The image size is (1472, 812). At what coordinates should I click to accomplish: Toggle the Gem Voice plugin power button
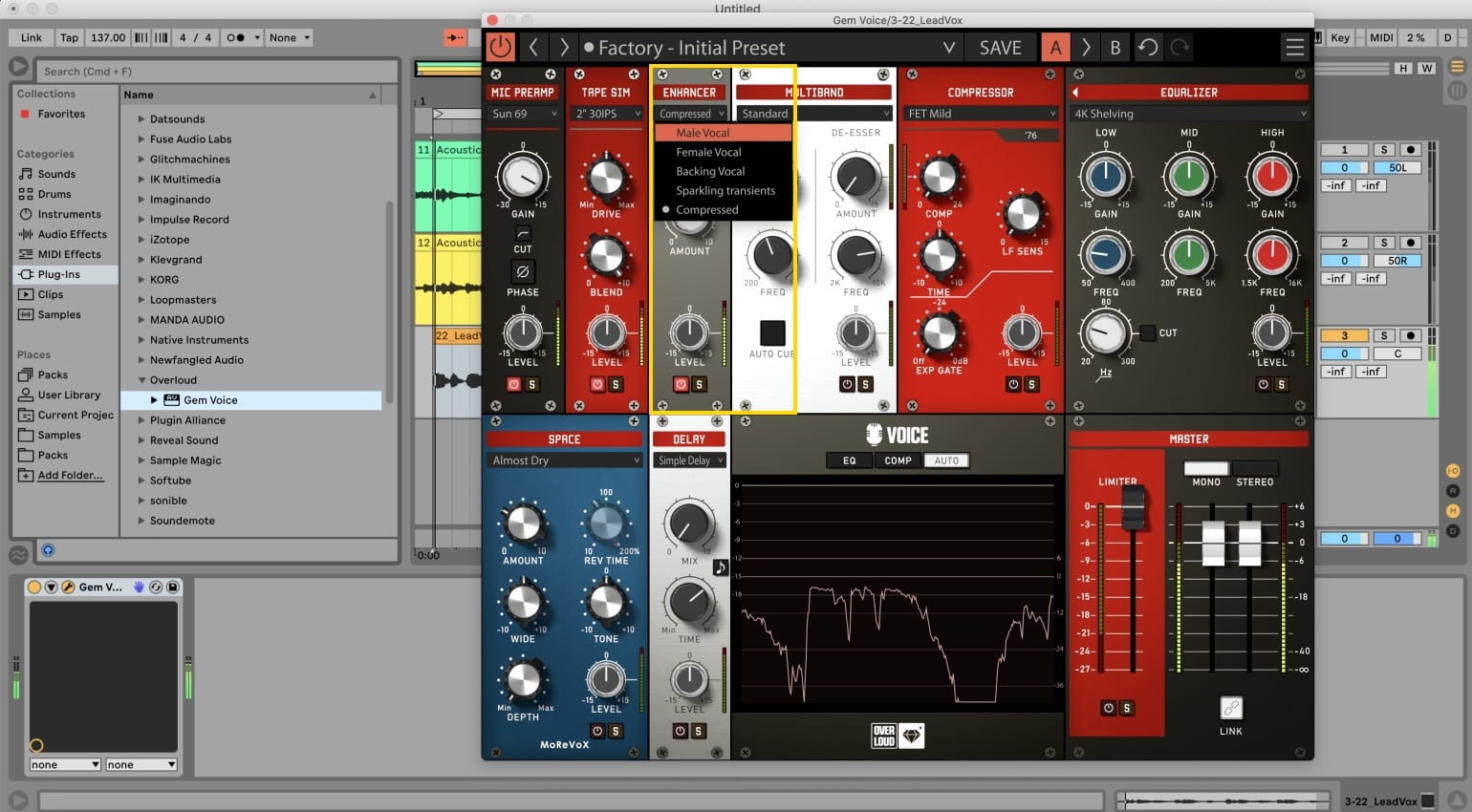500,47
